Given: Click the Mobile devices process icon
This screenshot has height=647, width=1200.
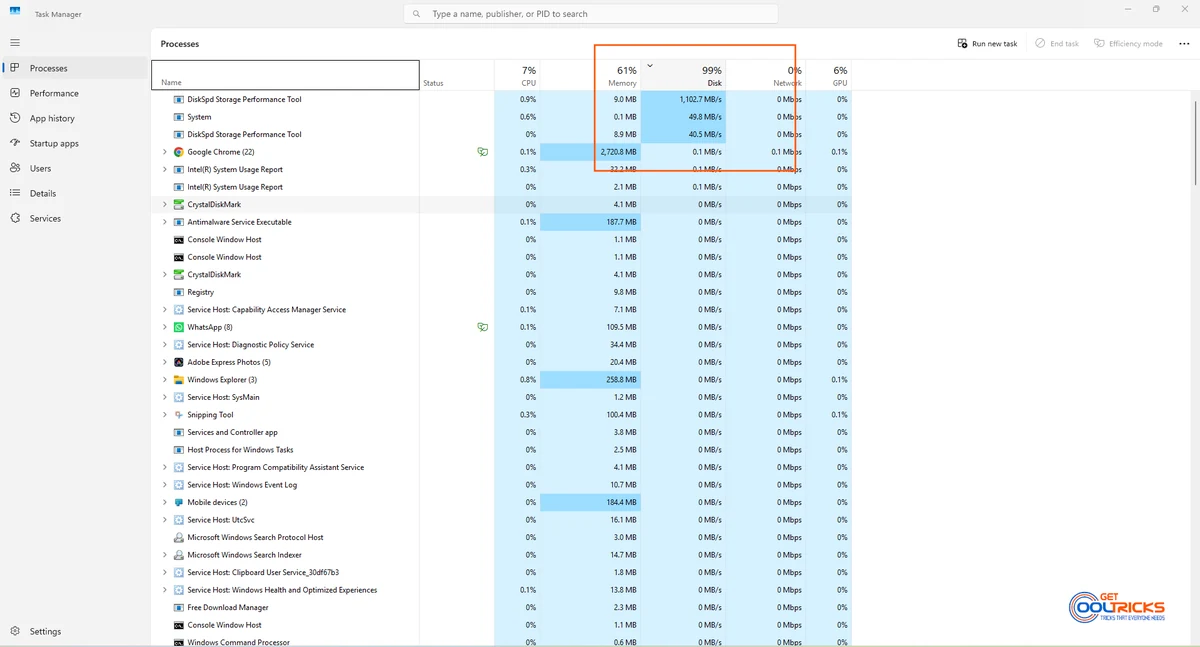Looking at the screenshot, I should [x=179, y=502].
